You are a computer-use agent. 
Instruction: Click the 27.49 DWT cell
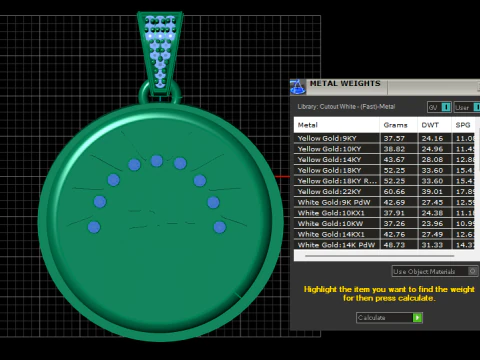pos(434,234)
